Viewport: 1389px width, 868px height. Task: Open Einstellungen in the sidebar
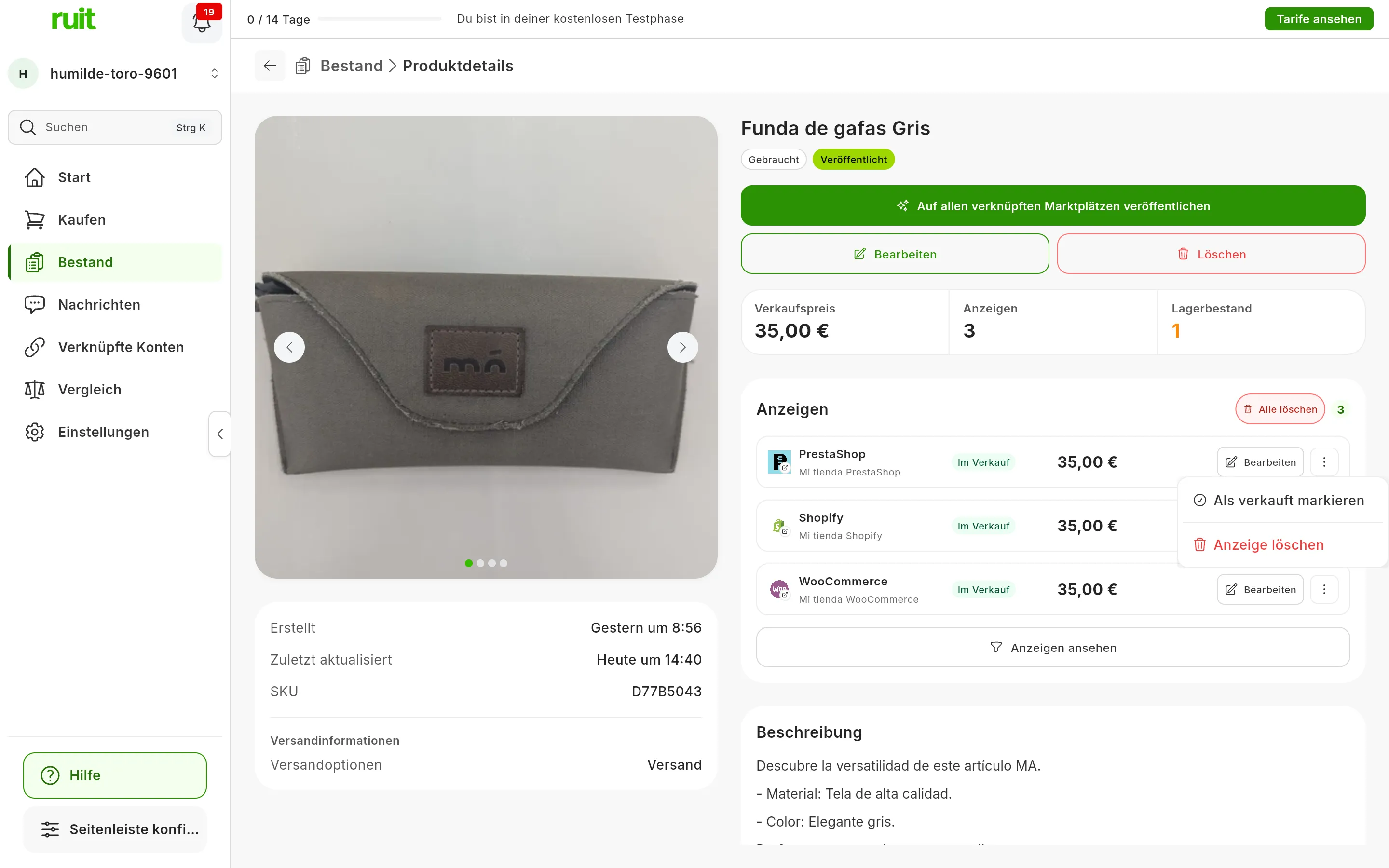(115, 432)
